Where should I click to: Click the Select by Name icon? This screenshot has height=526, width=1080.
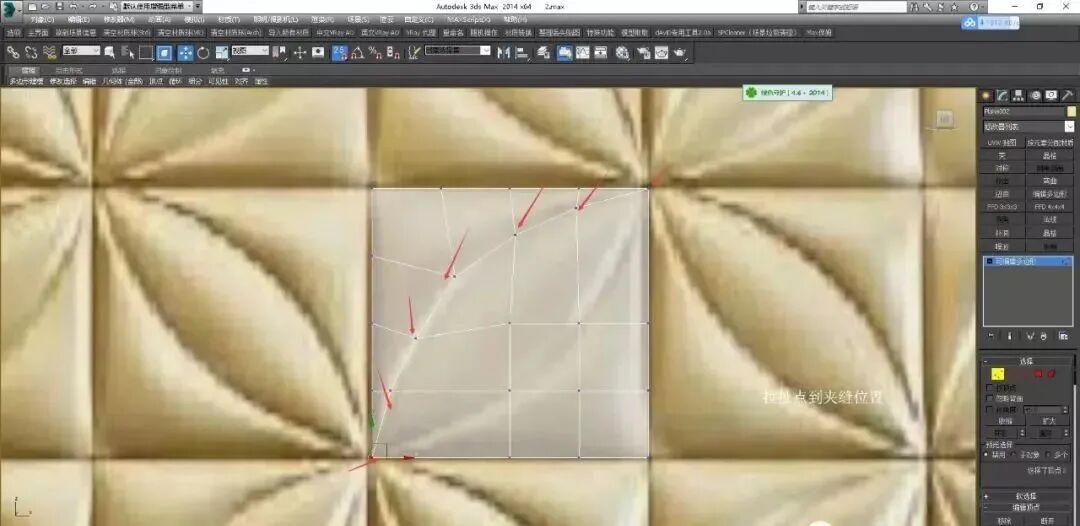[127, 52]
